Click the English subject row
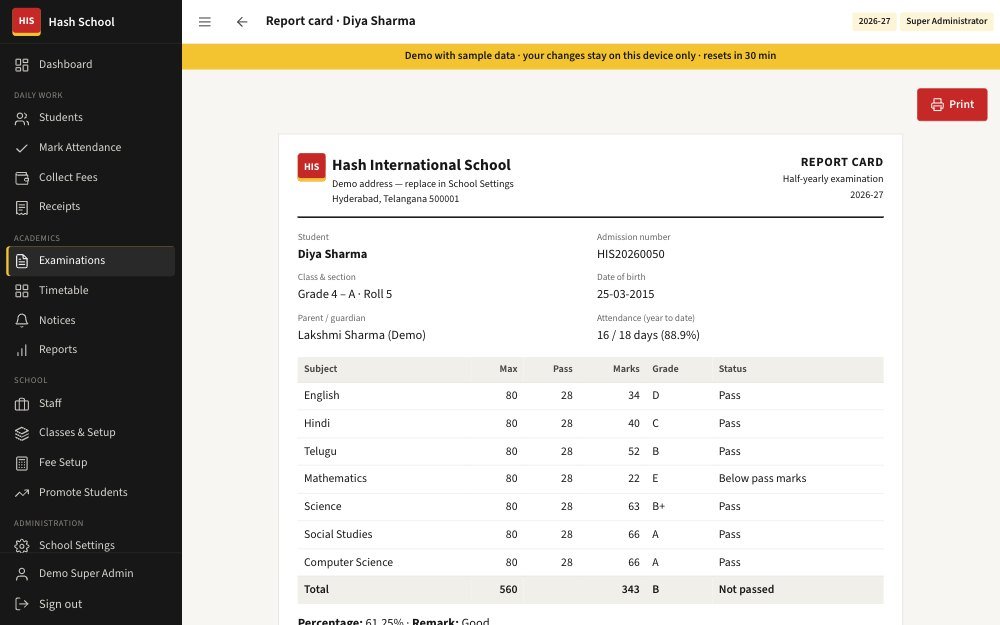 (x=590, y=395)
